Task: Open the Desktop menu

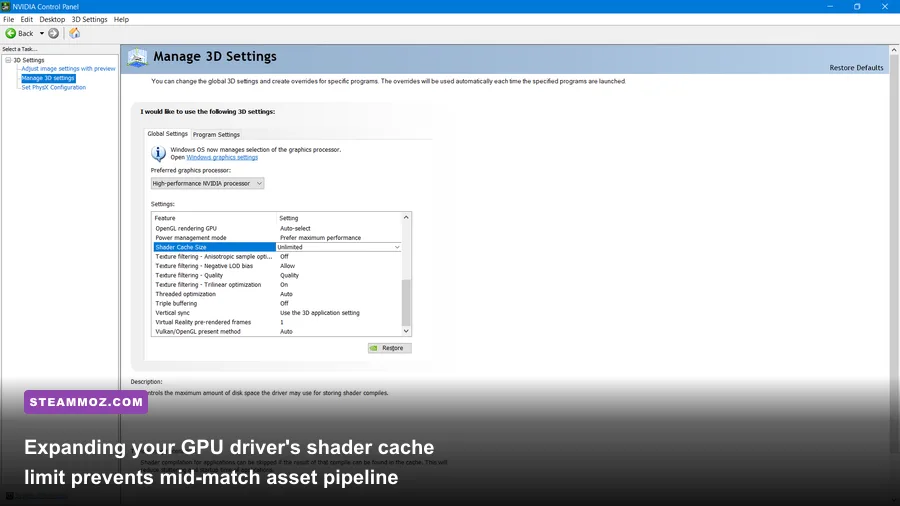Action: tap(52, 20)
